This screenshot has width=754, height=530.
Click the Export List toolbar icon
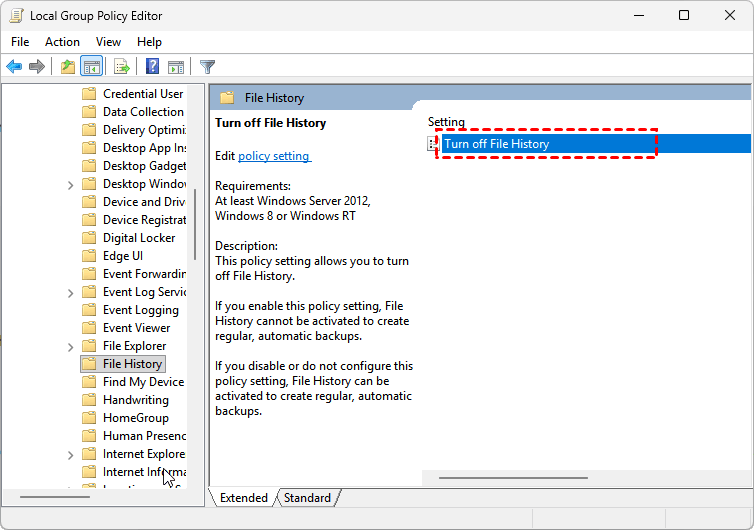tap(121, 67)
